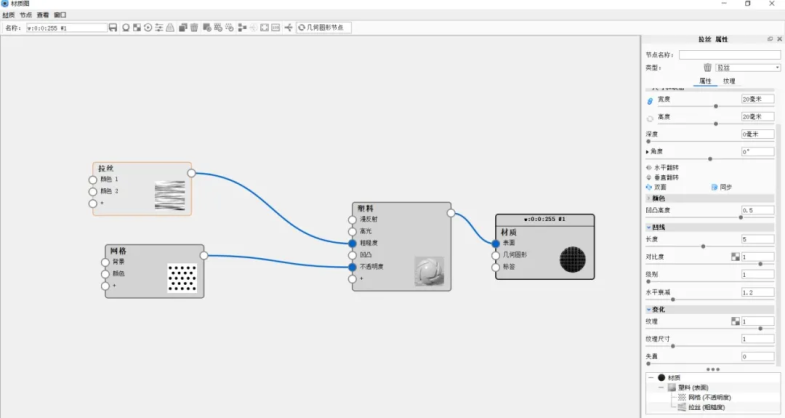Viewport: 785px width, 418px height.
Task: Click the 节点名称 input field
Action: (729, 55)
